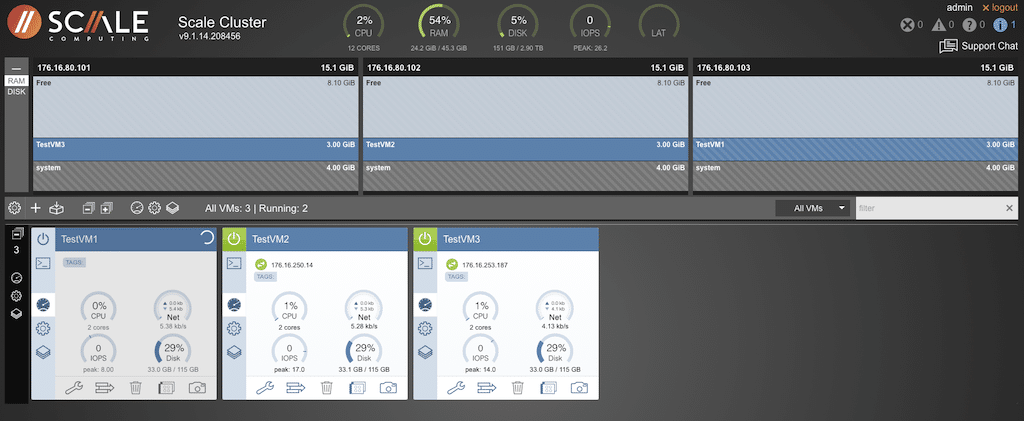The width and height of the screenshot is (1024, 421).
Task: Delete TestVM3 using the trash icon
Action: (517, 388)
